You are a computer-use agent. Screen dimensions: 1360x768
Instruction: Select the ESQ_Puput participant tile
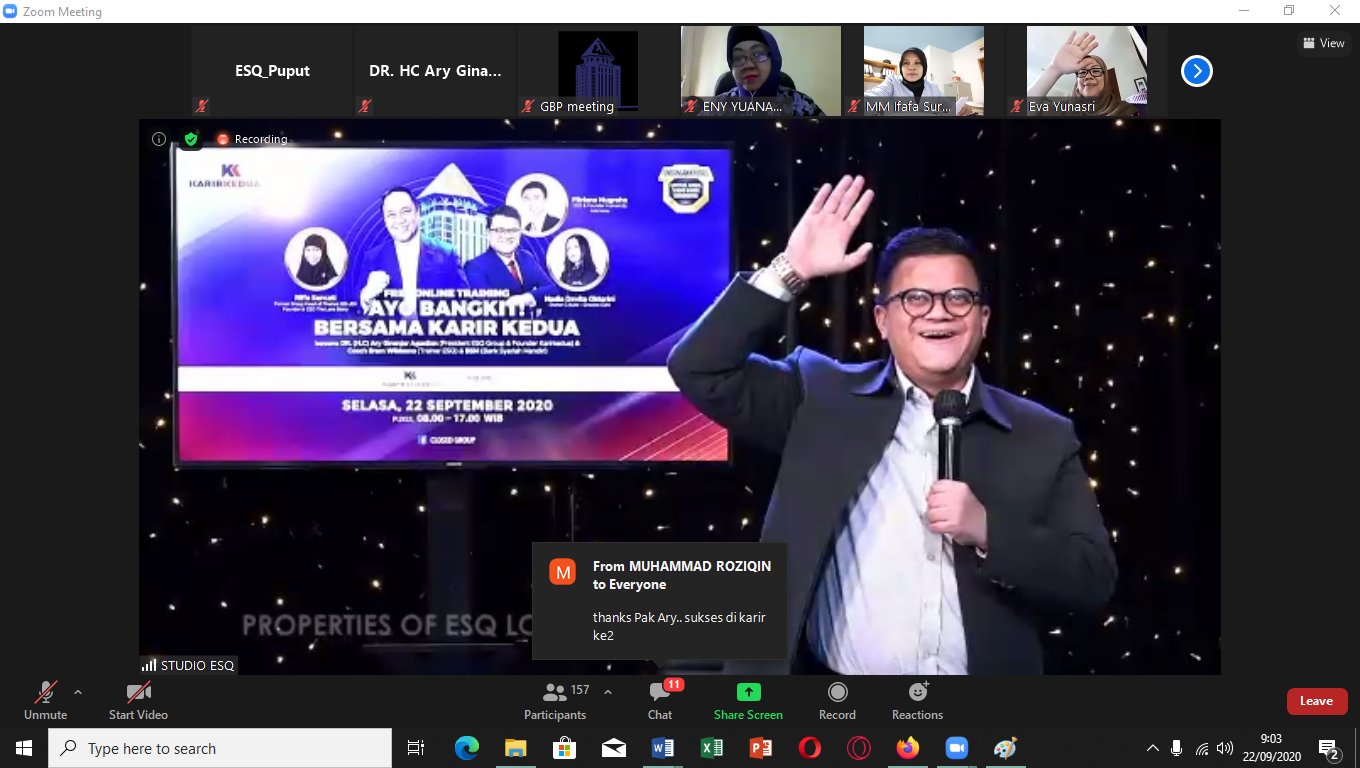point(272,71)
